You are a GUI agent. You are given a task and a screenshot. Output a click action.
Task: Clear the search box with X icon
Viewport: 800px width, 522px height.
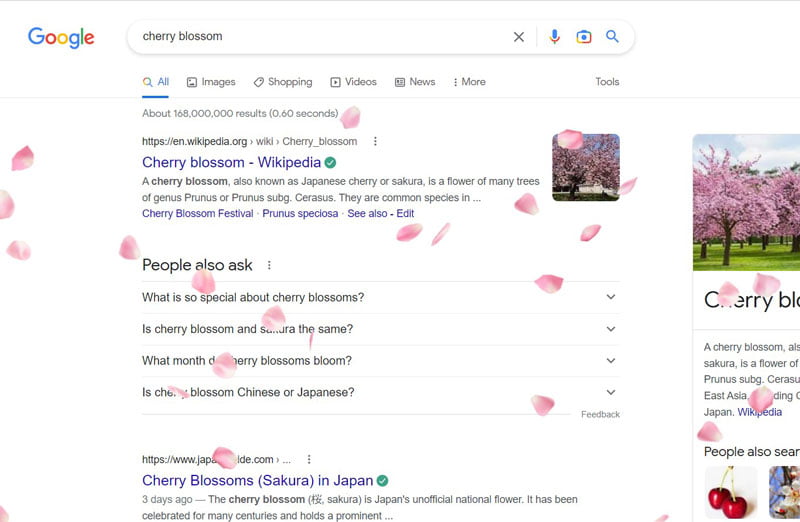click(518, 37)
